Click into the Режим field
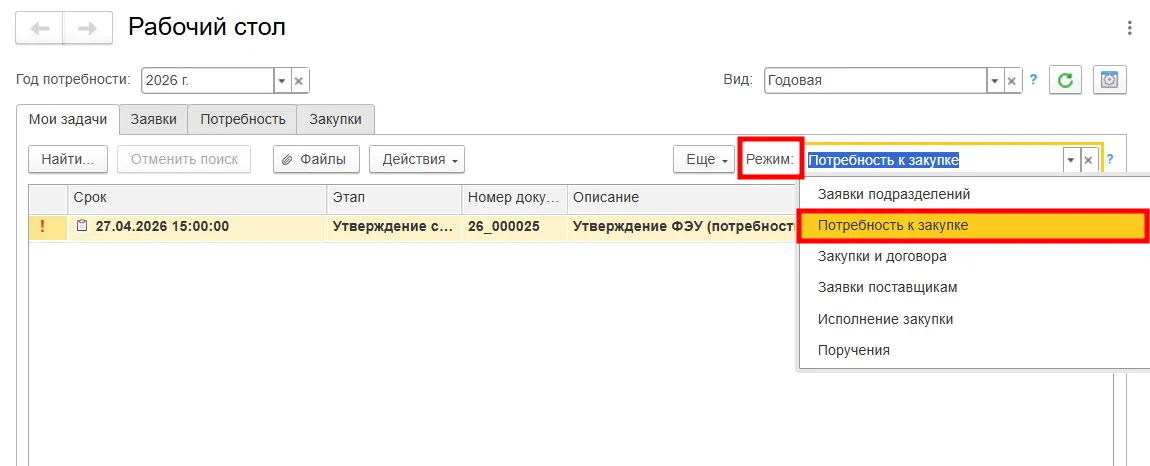This screenshot has width=1150, height=466. click(x=934, y=159)
